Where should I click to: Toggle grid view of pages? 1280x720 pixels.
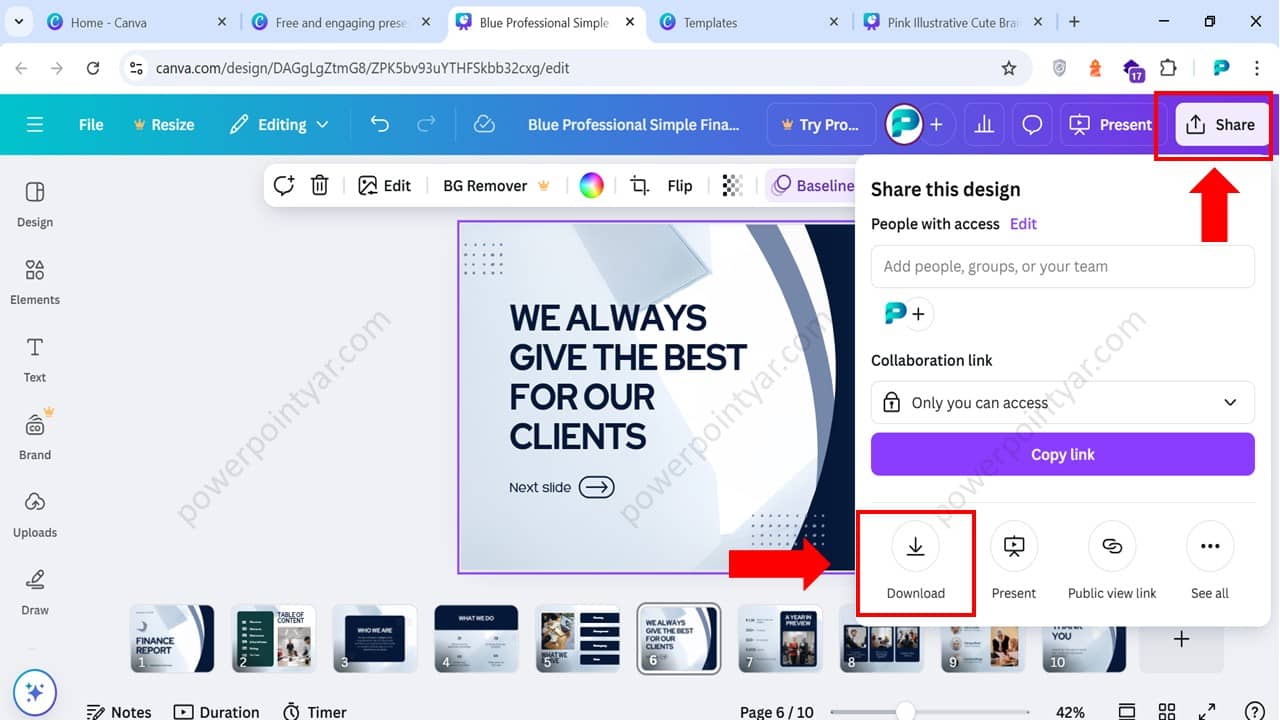[1167, 712]
